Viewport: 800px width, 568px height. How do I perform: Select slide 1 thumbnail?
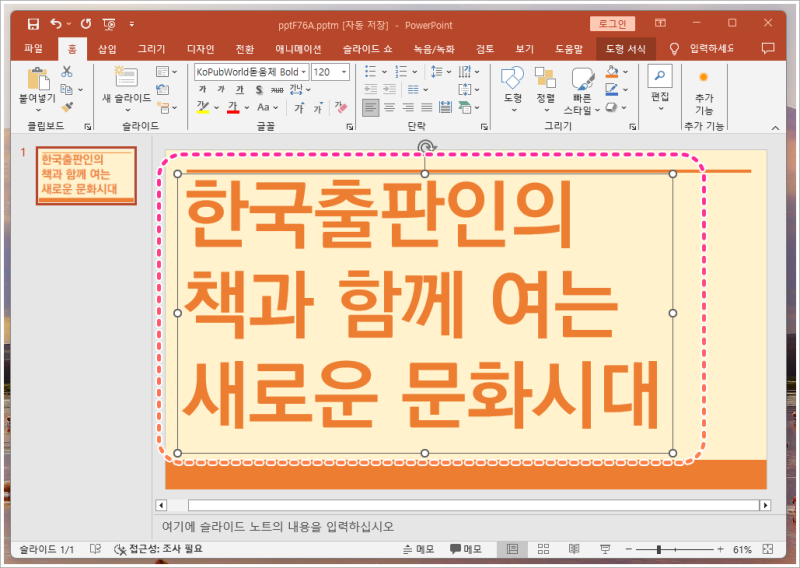point(86,175)
